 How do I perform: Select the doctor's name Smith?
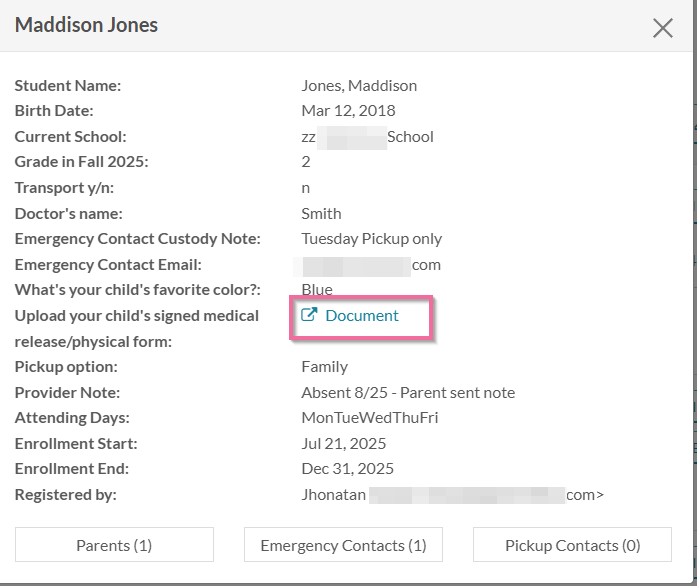click(x=321, y=214)
